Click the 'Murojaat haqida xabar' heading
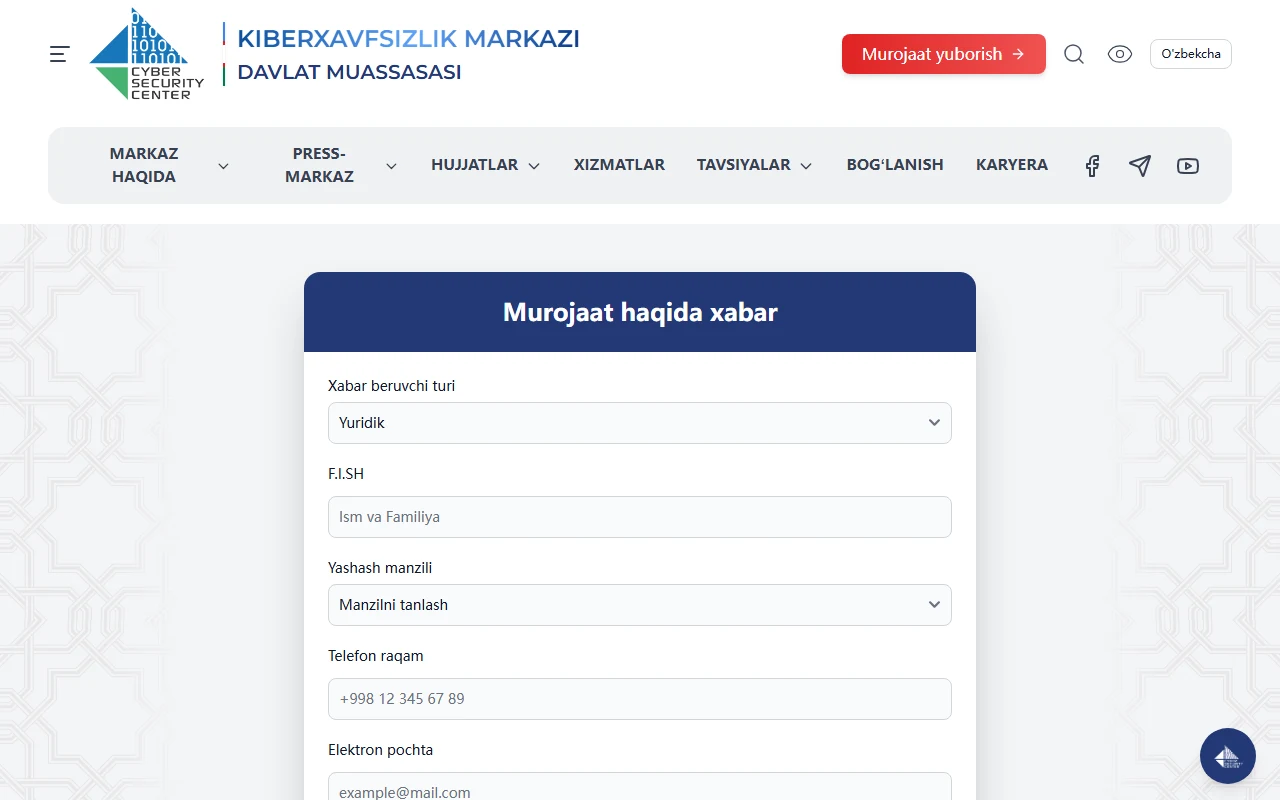 [640, 312]
